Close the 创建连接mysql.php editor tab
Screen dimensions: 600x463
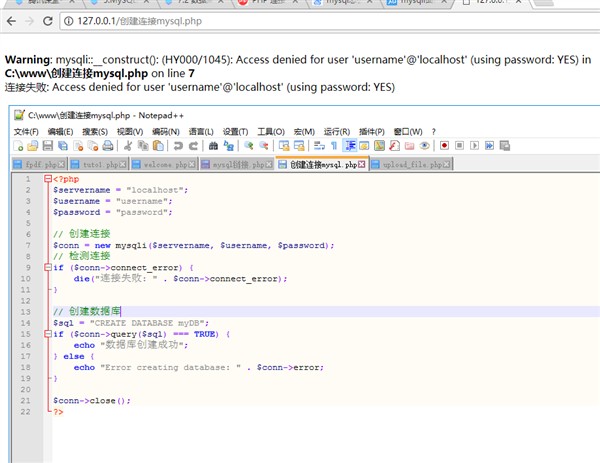[362, 164]
